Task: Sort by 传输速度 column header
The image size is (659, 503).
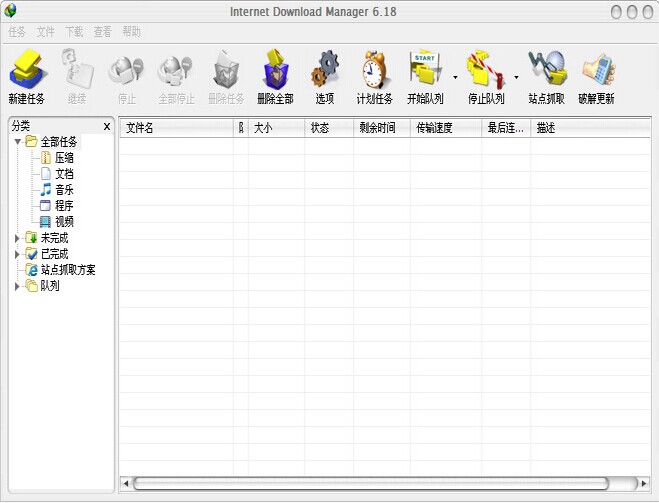Action: [x=445, y=128]
